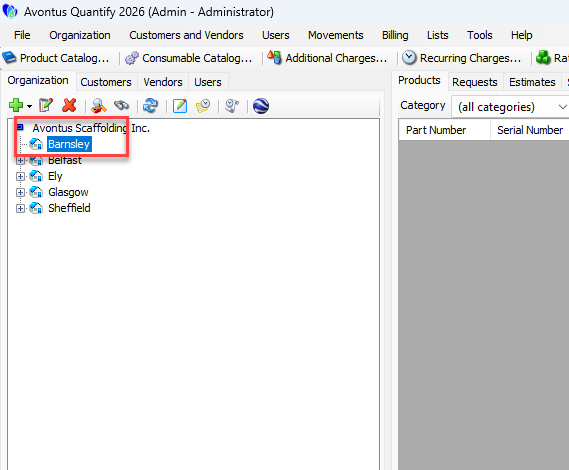Viewport: 569px width, 470px height.
Task: Click the Barnsley house icon
Action: pyautogui.click(x=36, y=144)
